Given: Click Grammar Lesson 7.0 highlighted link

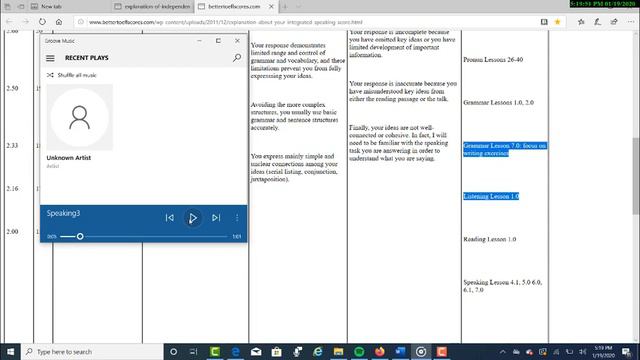Looking at the screenshot, I should 504,149.
